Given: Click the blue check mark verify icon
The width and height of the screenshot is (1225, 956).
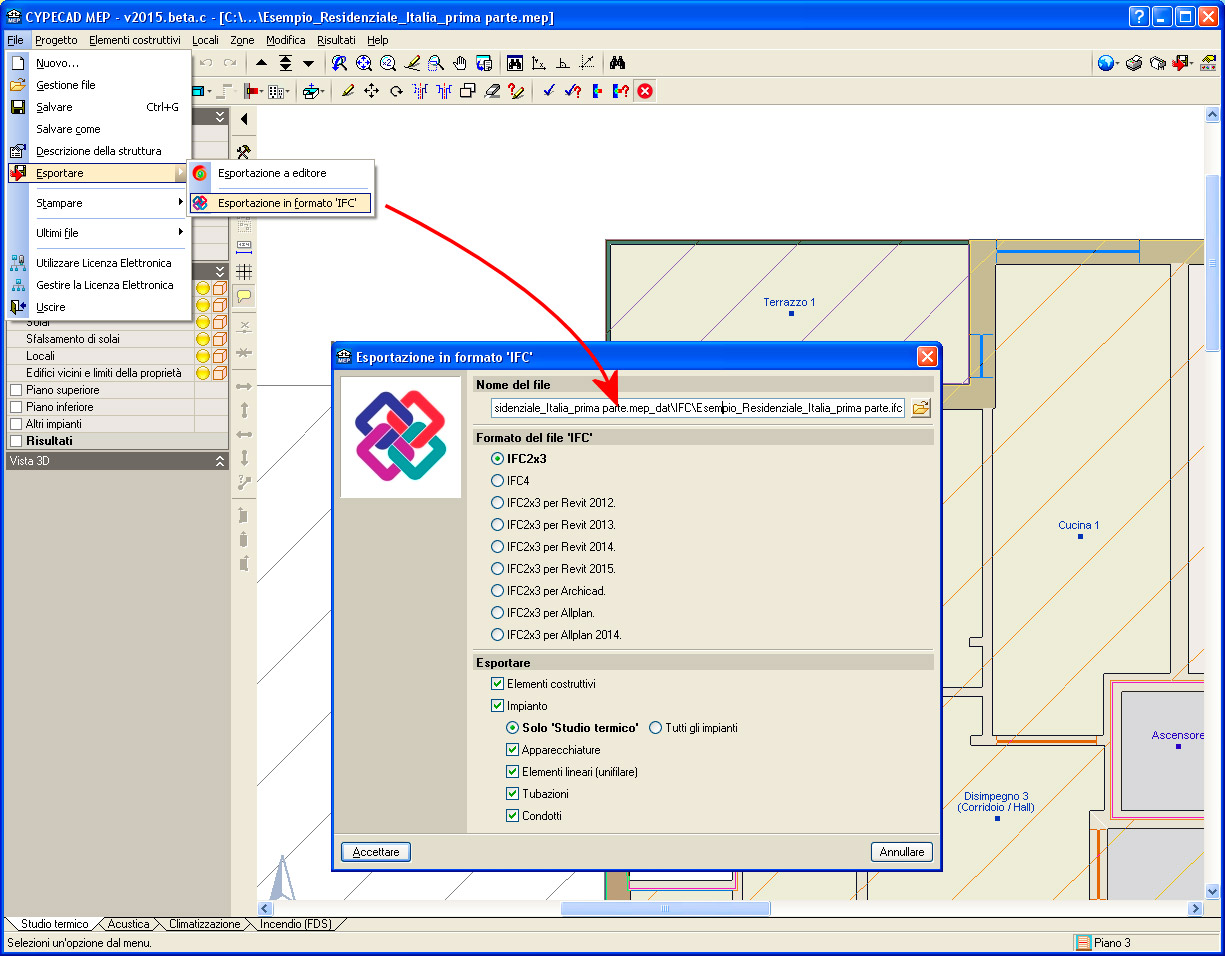Looking at the screenshot, I should pos(549,91).
